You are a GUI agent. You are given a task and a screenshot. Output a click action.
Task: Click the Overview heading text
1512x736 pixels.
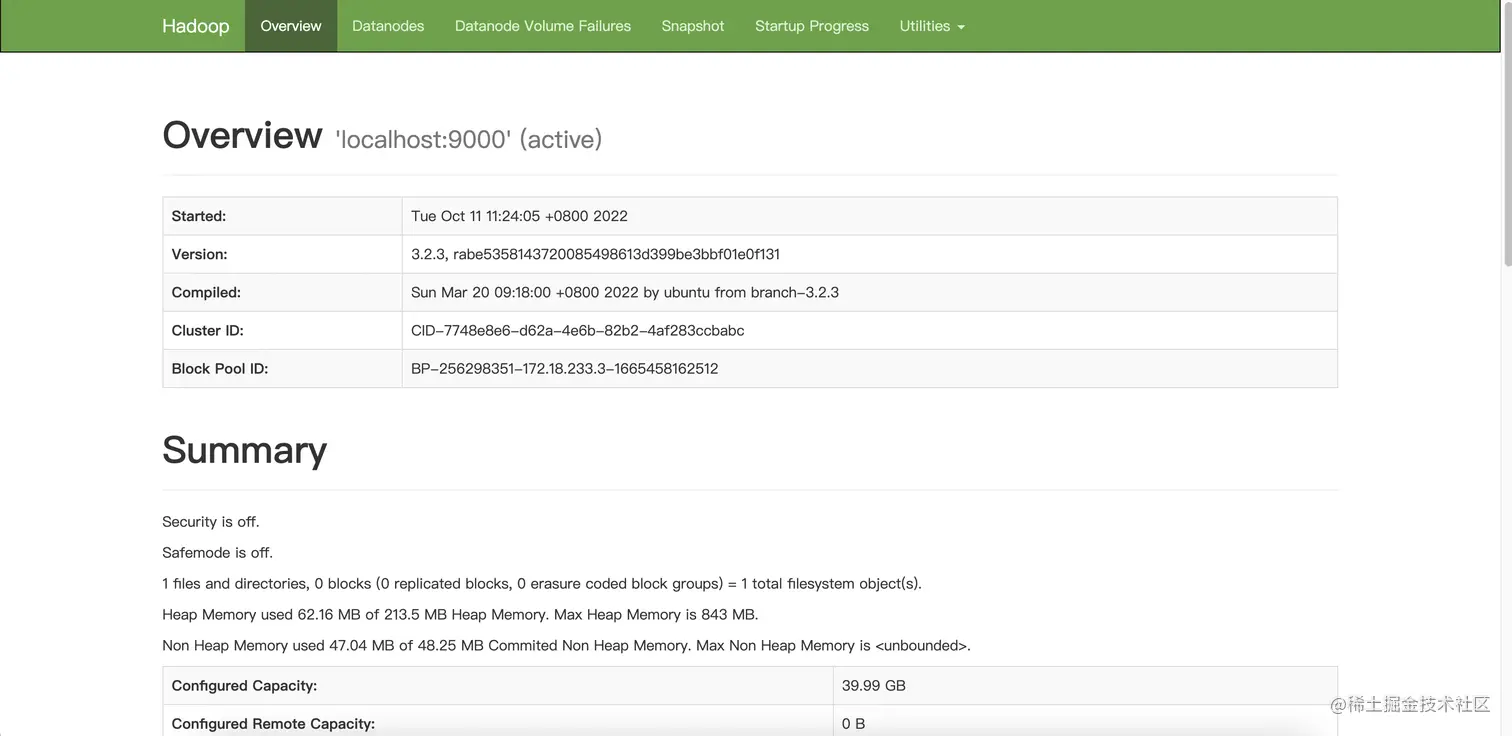coord(243,135)
